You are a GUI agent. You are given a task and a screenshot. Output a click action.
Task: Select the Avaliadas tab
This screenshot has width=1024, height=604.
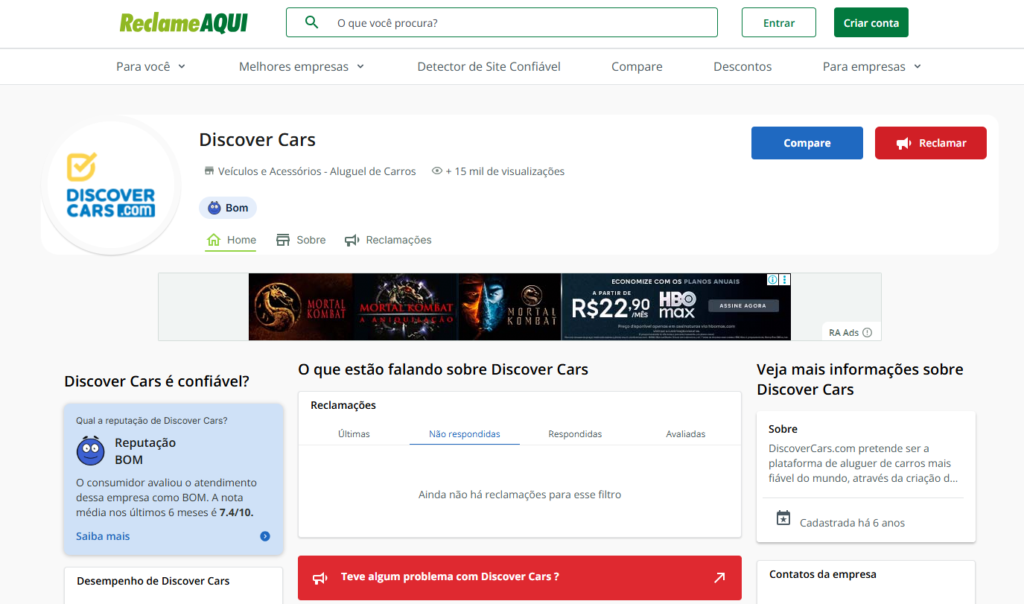click(685, 434)
